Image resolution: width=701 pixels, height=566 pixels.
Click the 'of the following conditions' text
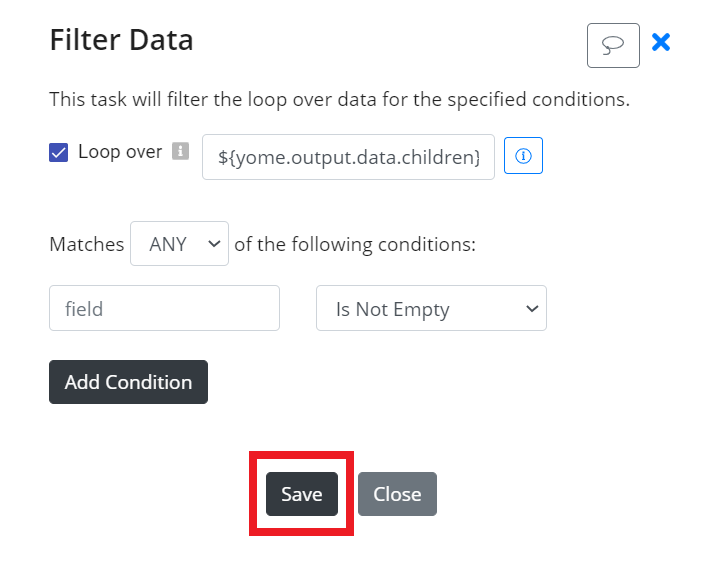[x=355, y=245]
